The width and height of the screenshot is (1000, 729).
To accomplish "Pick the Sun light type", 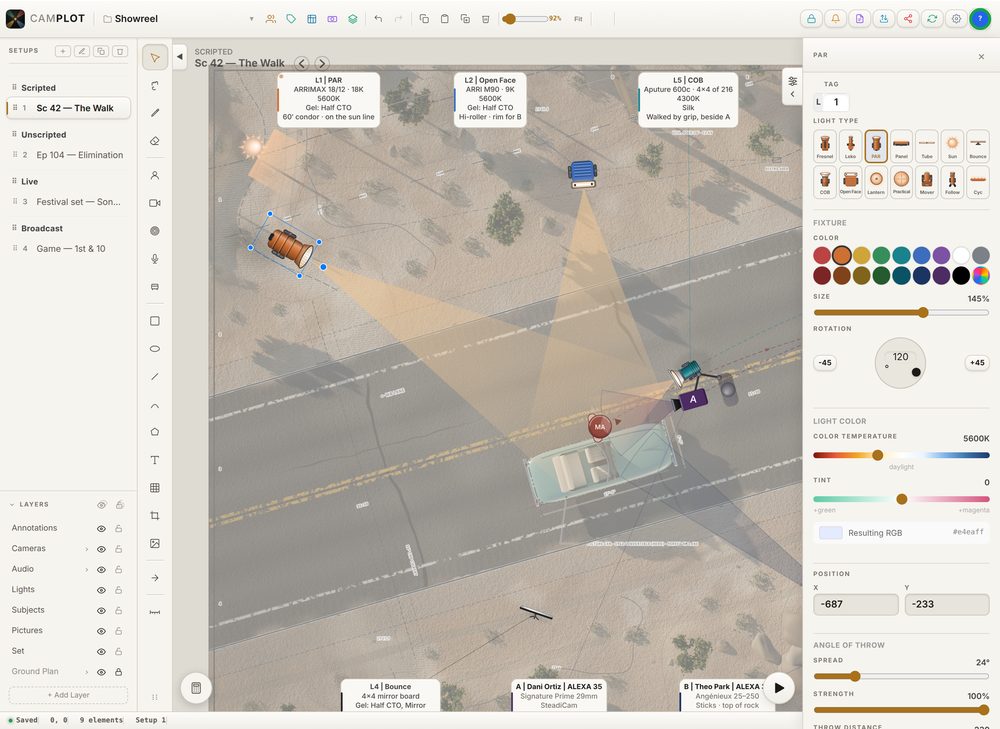I will click(x=952, y=146).
